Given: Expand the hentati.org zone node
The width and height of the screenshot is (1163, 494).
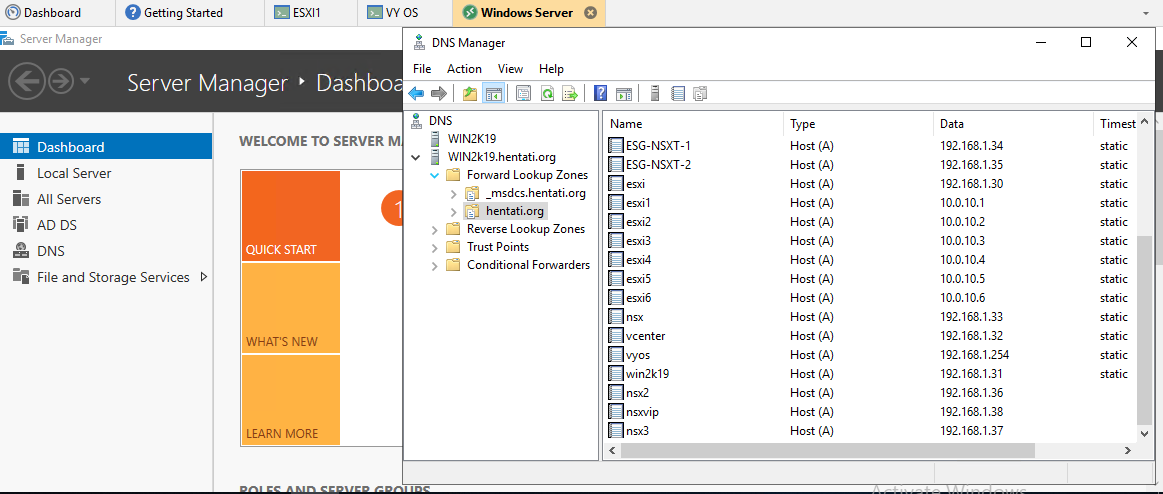Looking at the screenshot, I should coord(454,211).
